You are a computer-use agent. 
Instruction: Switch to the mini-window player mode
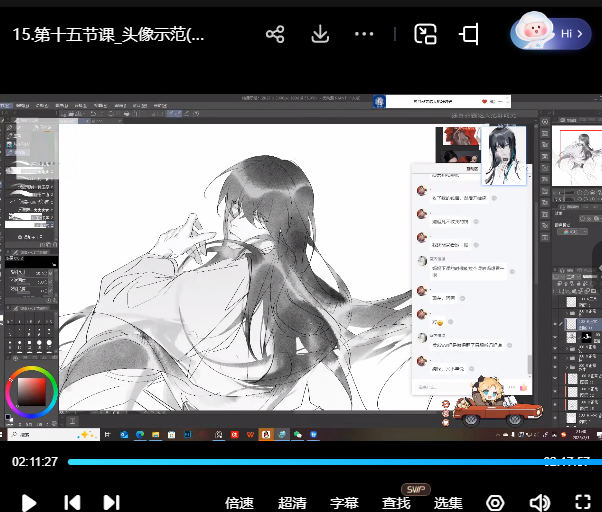coord(426,34)
